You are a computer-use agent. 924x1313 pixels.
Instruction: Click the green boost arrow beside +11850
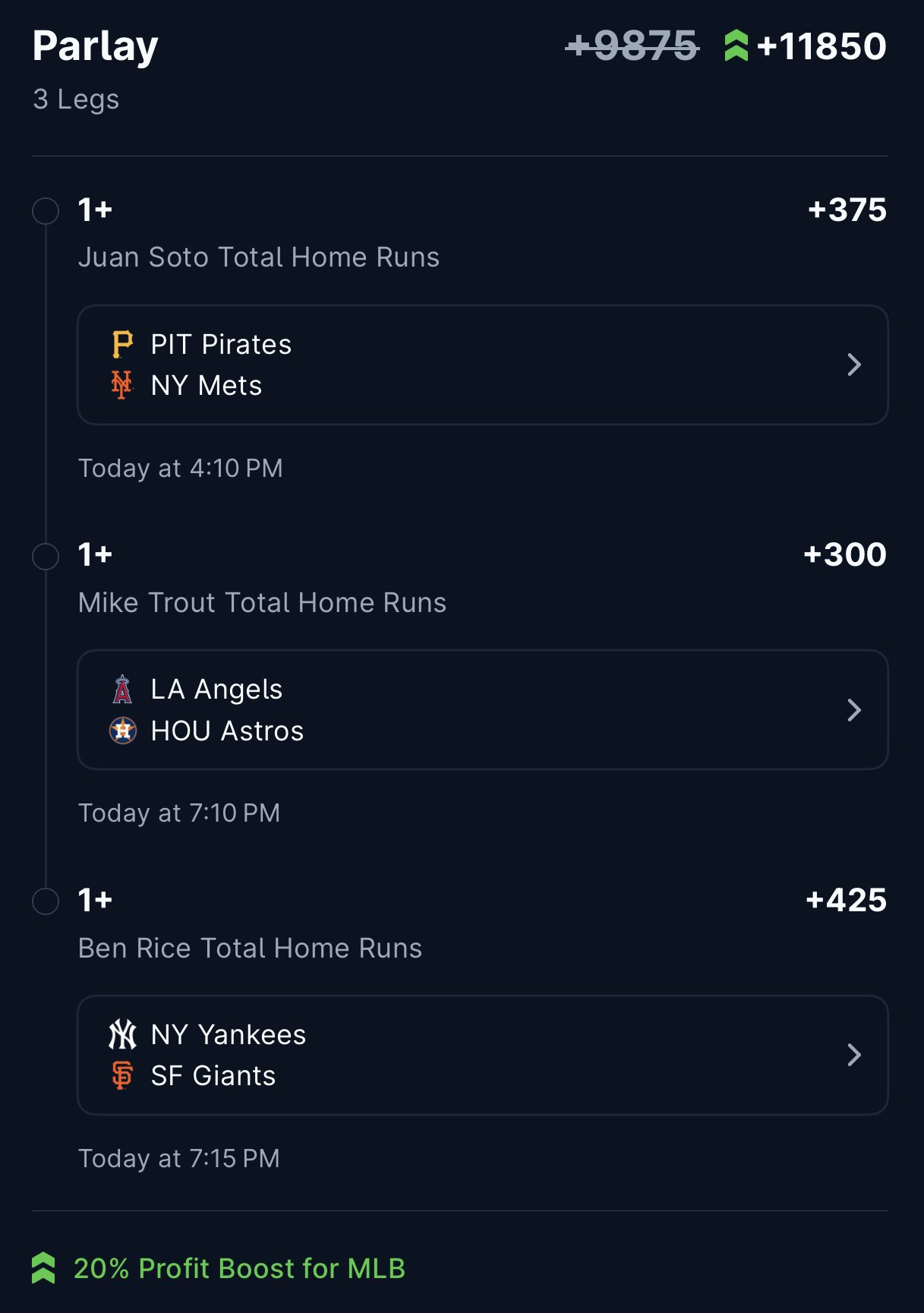(x=736, y=46)
